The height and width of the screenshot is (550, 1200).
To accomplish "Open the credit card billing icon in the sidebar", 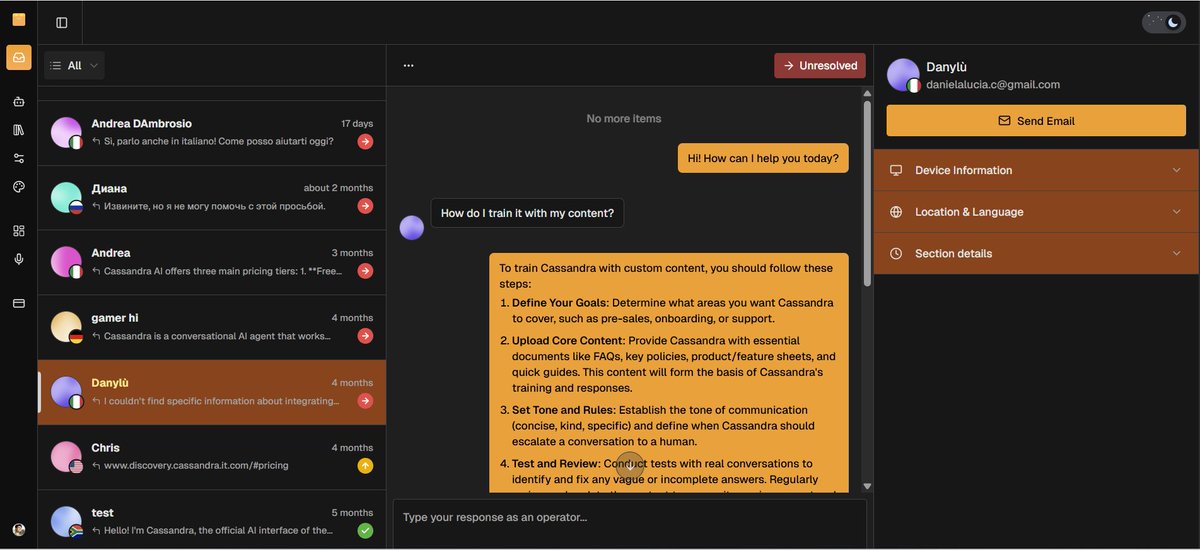I will click(x=19, y=303).
